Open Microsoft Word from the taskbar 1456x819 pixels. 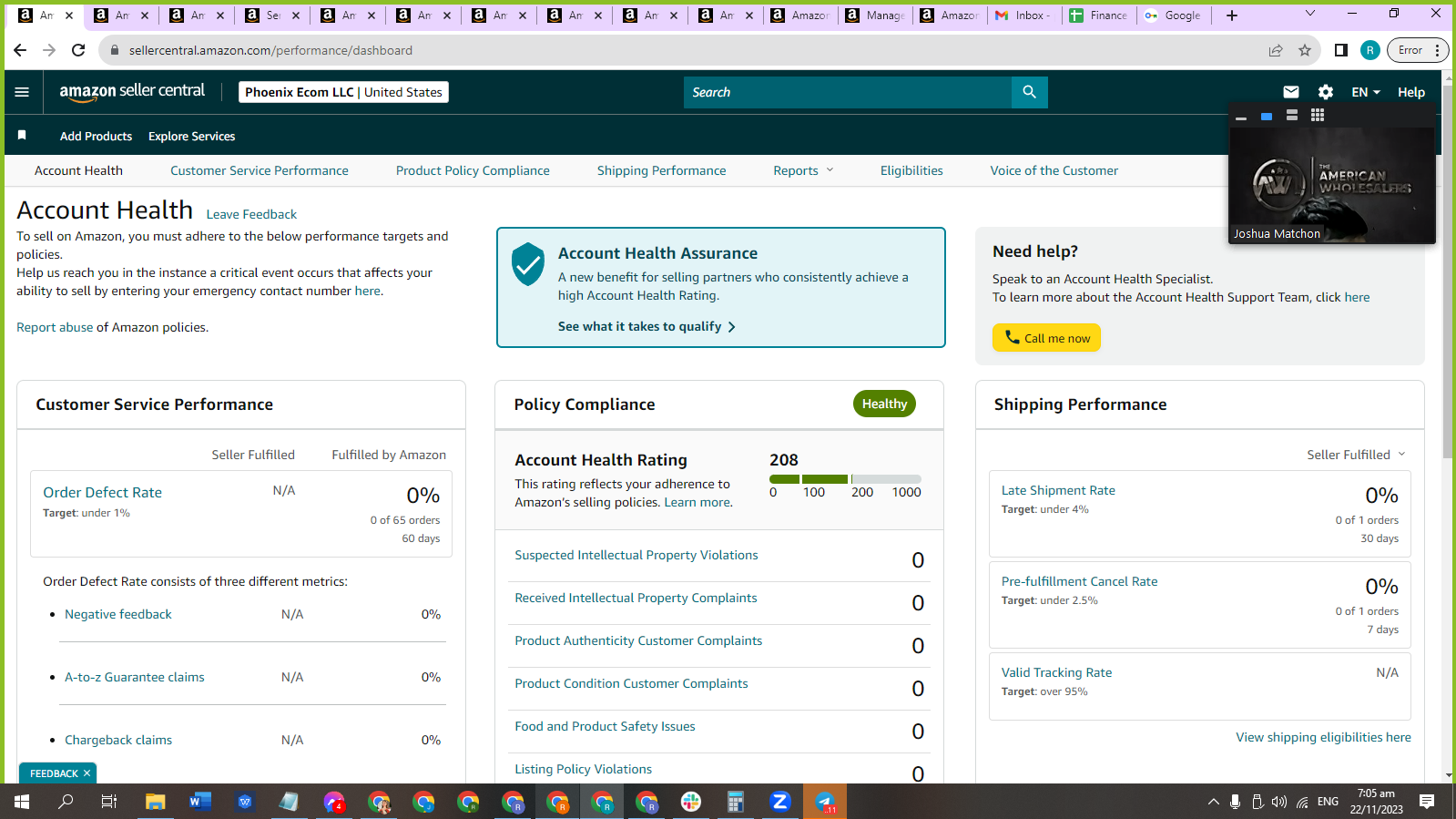[200, 802]
